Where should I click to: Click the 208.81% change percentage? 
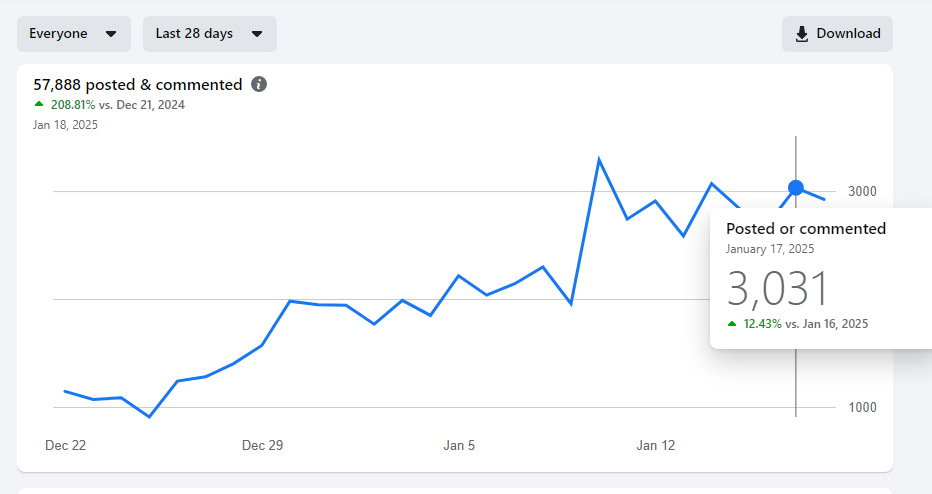(73, 105)
